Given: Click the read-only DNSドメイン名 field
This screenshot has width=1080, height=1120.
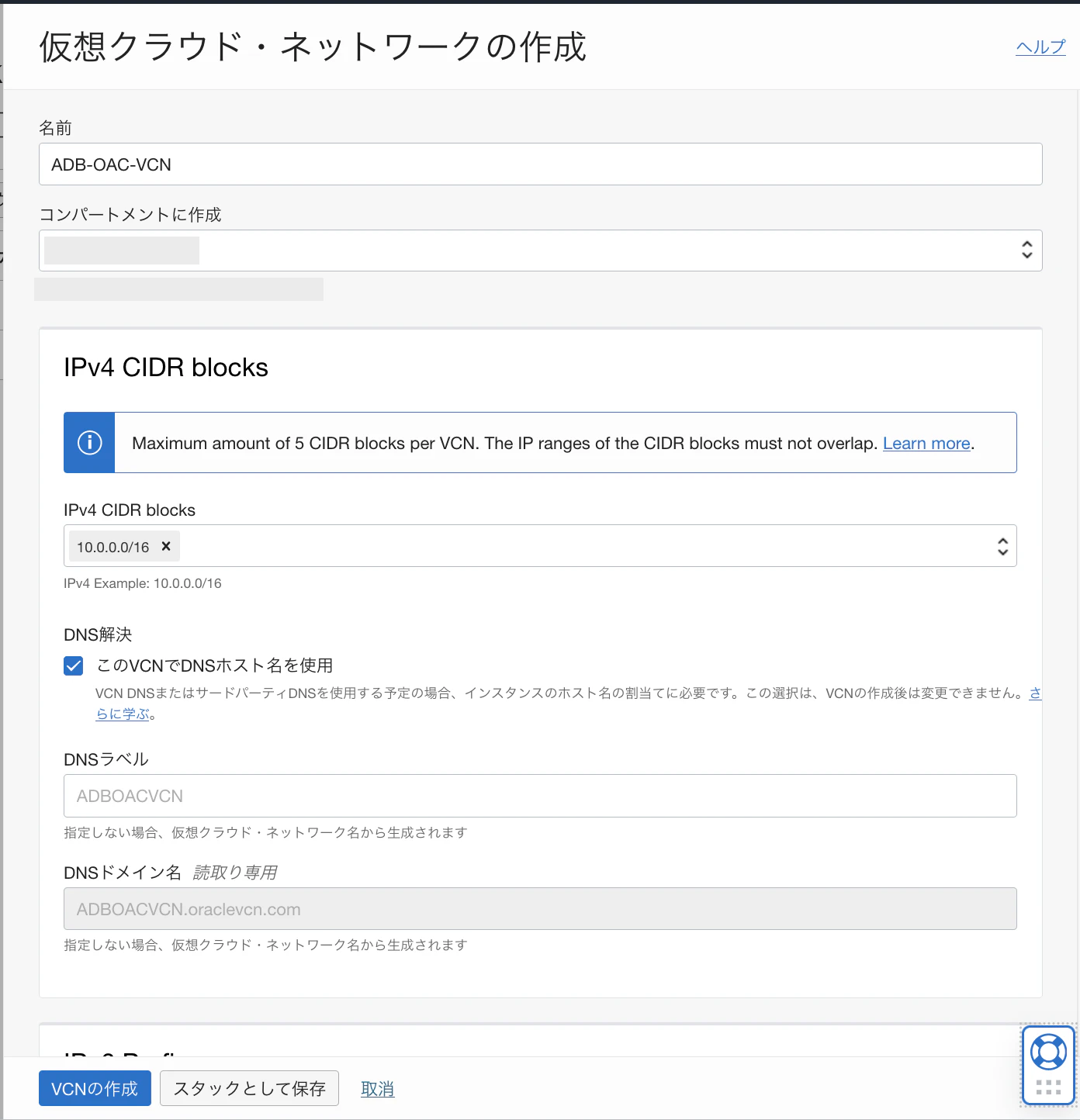Looking at the screenshot, I should [x=540, y=908].
